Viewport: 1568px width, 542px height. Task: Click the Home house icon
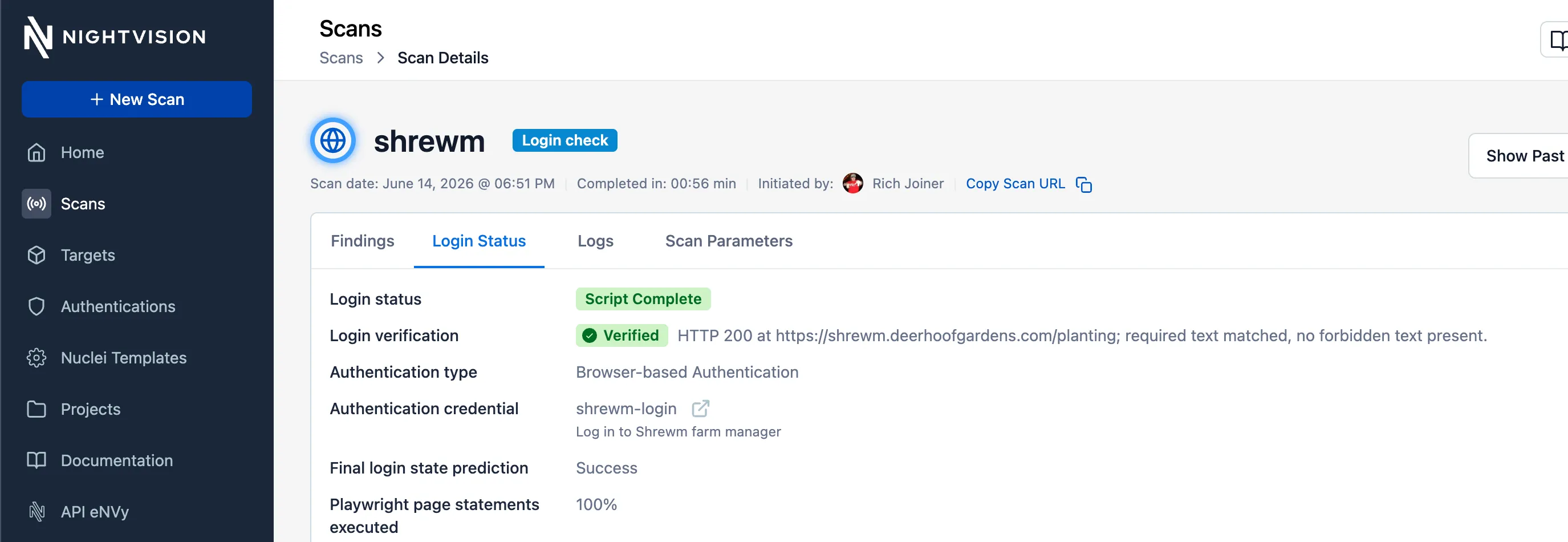36,152
